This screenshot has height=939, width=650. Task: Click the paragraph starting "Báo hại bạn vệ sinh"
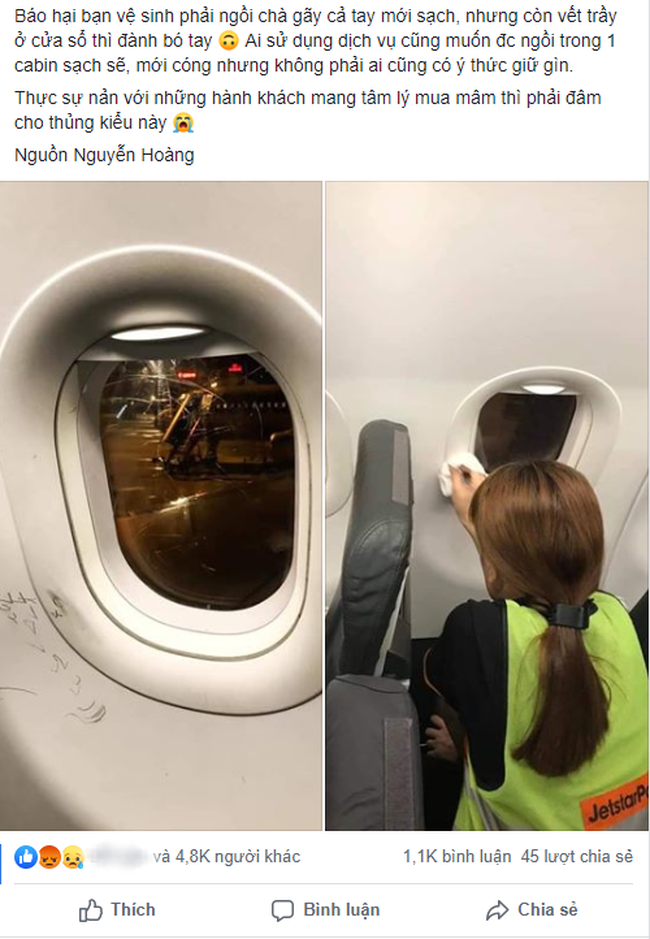(316, 41)
